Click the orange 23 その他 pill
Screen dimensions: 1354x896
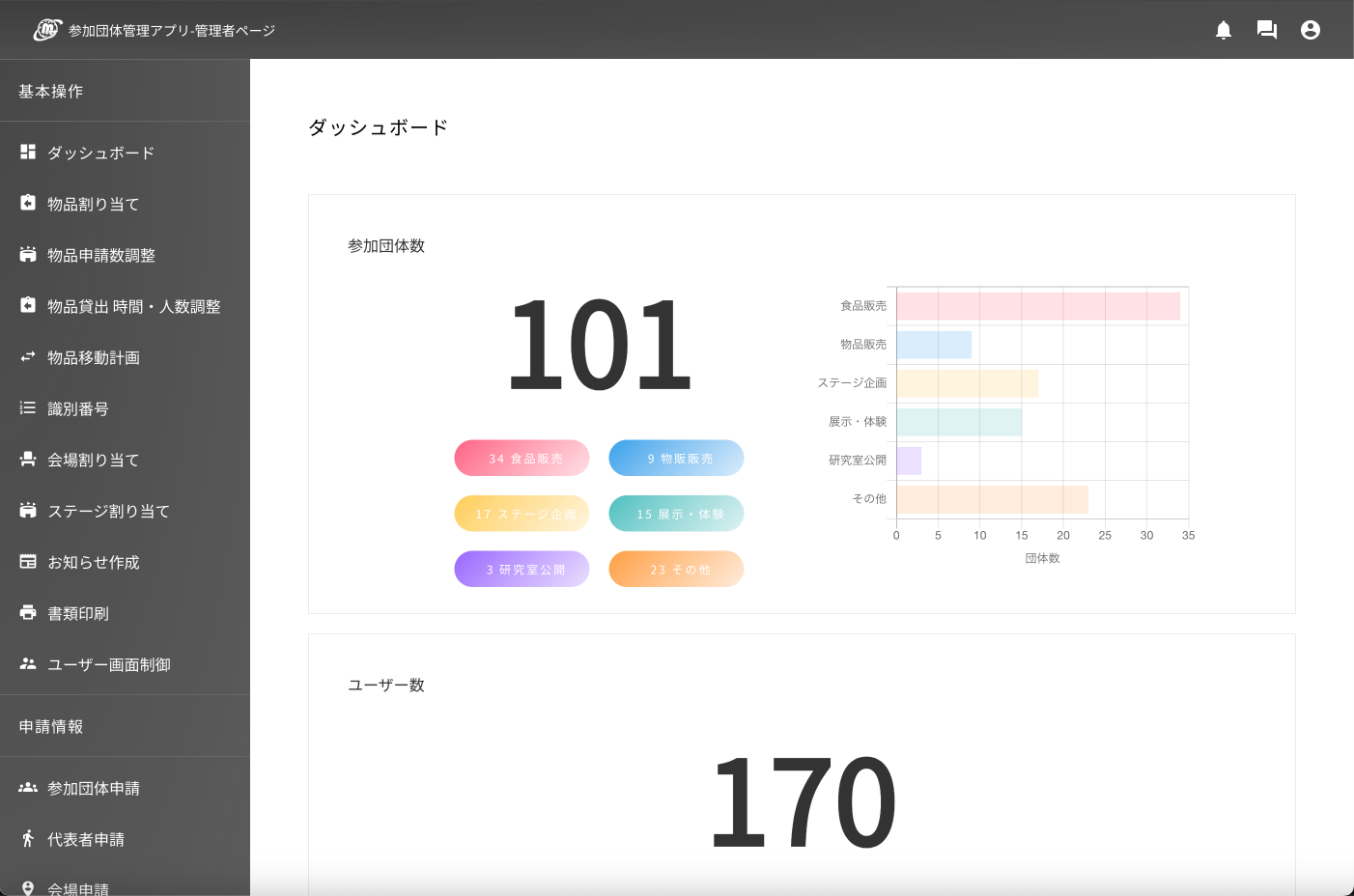click(x=676, y=570)
